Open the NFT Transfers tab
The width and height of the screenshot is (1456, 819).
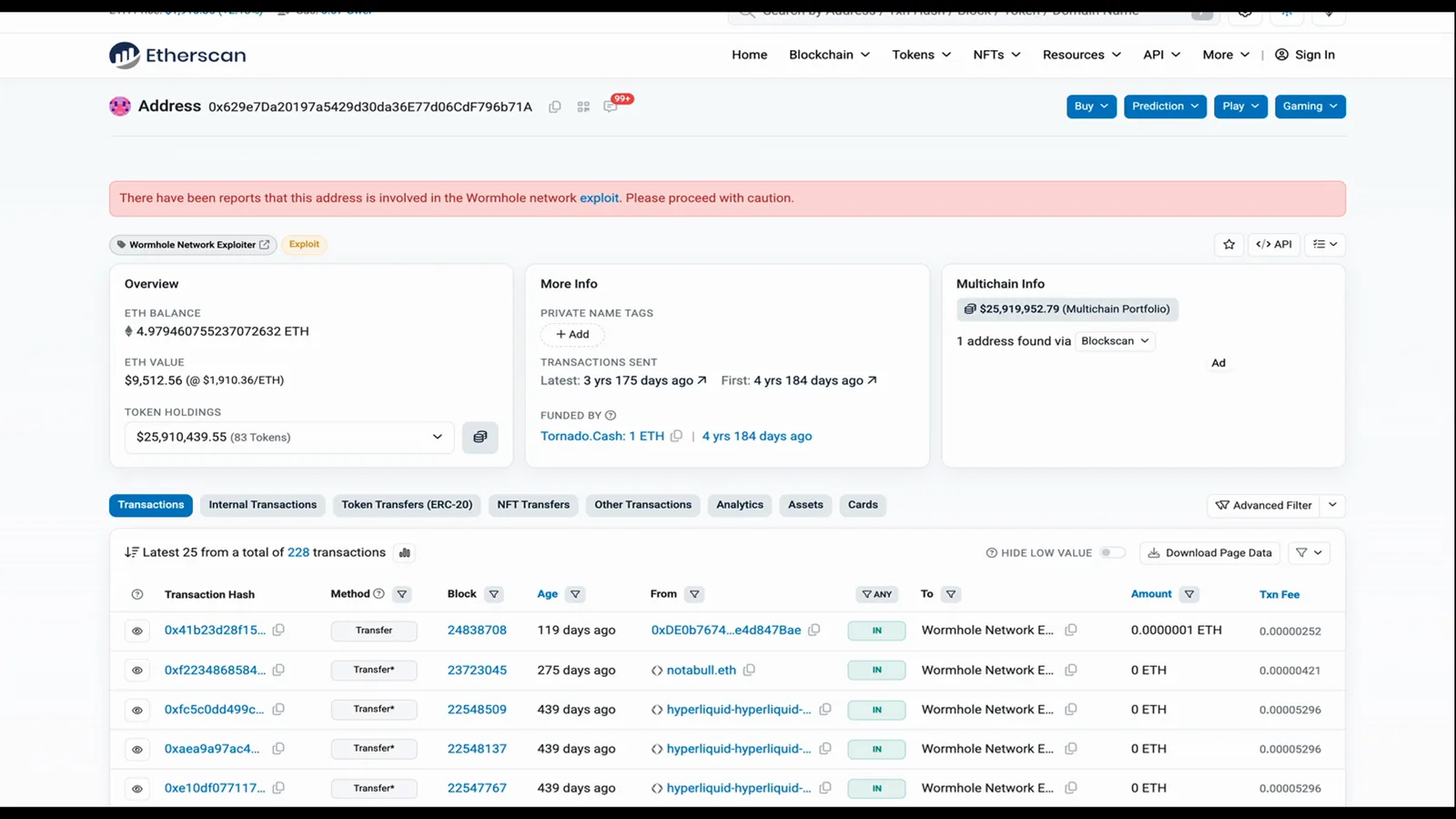533,505
